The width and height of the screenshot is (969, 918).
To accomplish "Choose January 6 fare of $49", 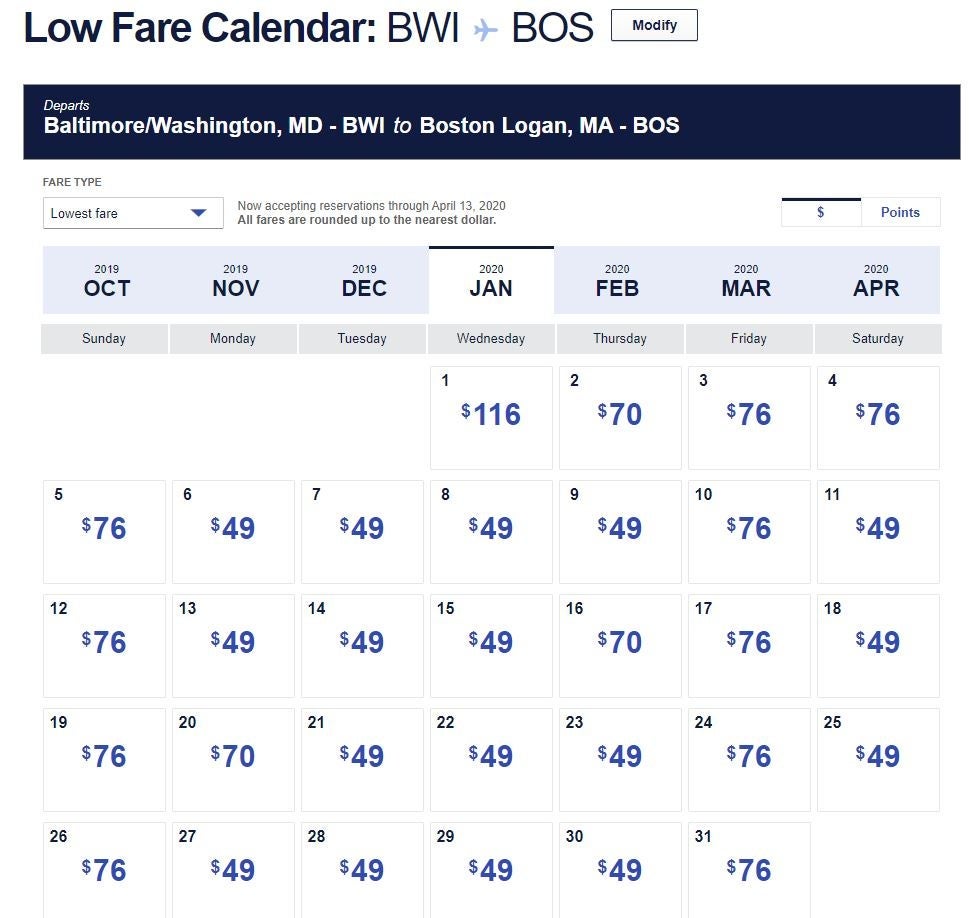I will [233, 532].
